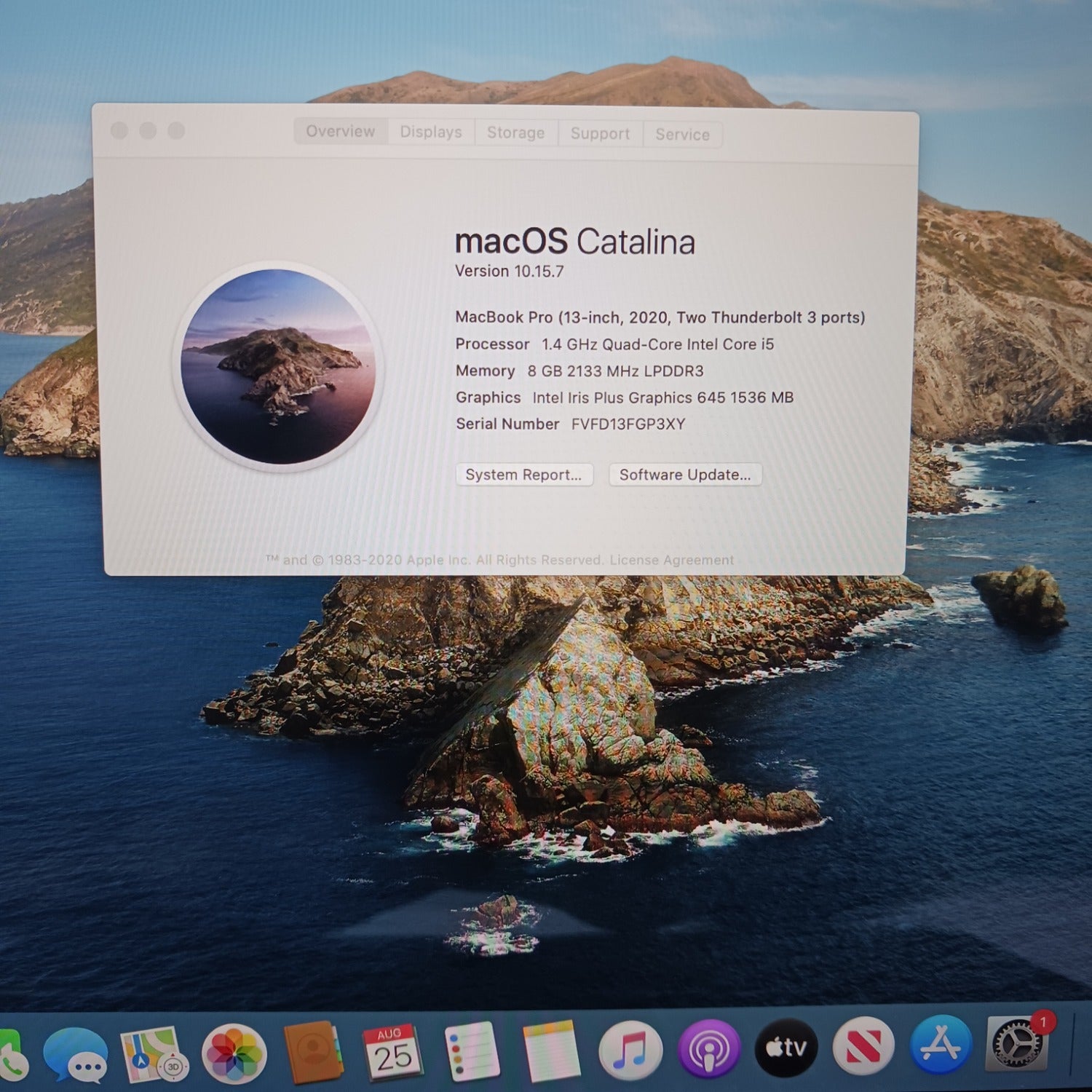
Task: Open the Storage tab
Action: [515, 132]
